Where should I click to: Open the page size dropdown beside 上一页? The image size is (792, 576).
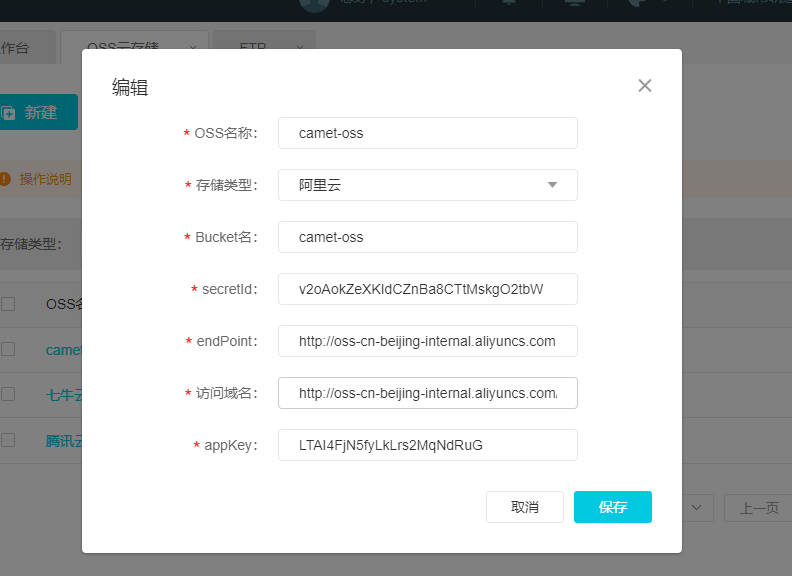pyautogui.click(x=697, y=508)
